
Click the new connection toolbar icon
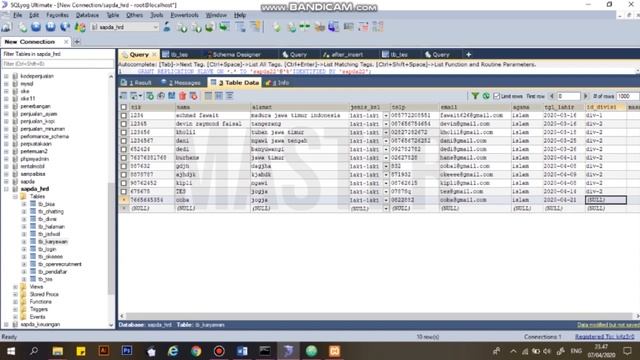(7, 27)
